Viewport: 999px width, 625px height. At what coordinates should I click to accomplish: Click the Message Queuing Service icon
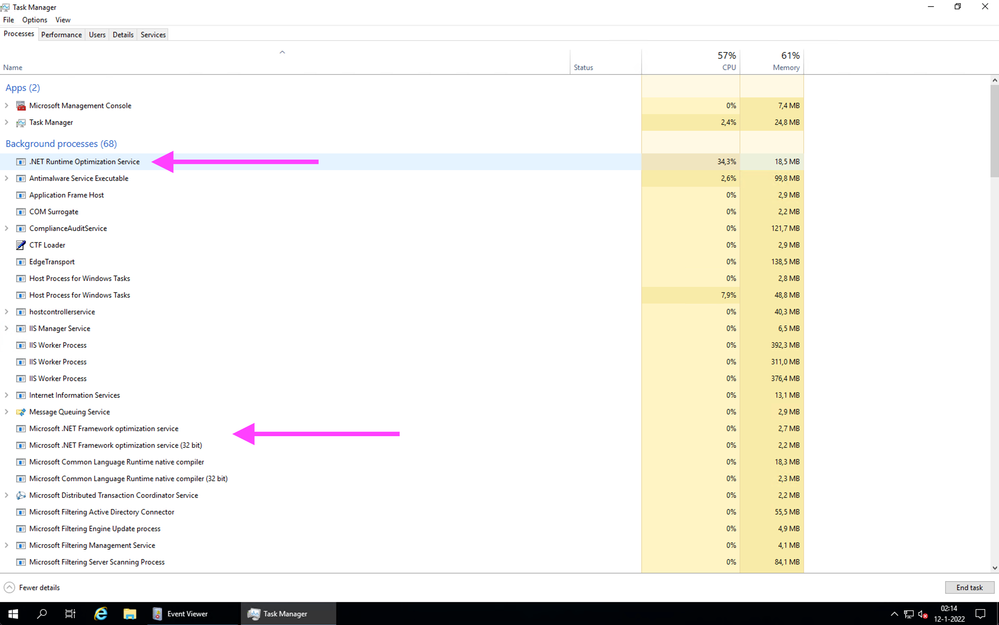pos(21,412)
